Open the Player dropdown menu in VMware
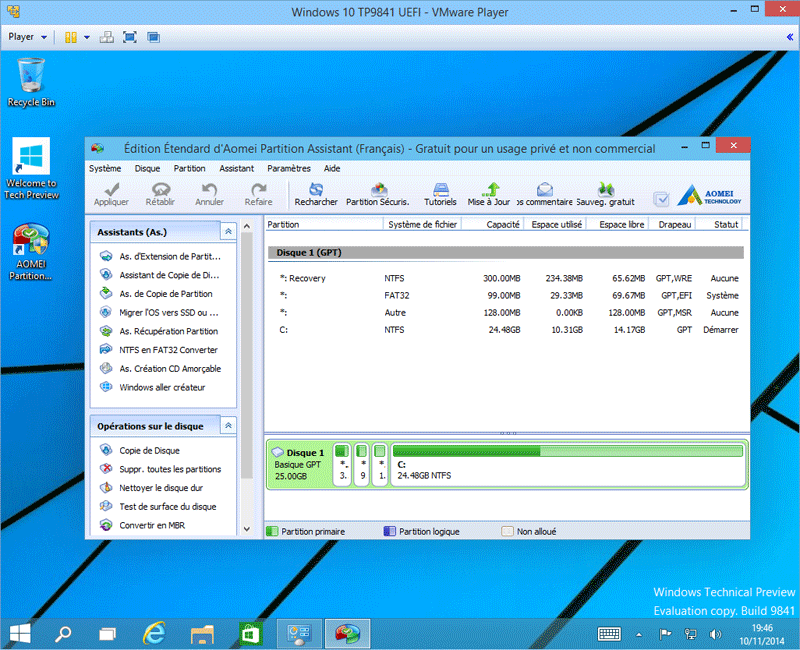The height and width of the screenshot is (650, 800). tap(28, 37)
